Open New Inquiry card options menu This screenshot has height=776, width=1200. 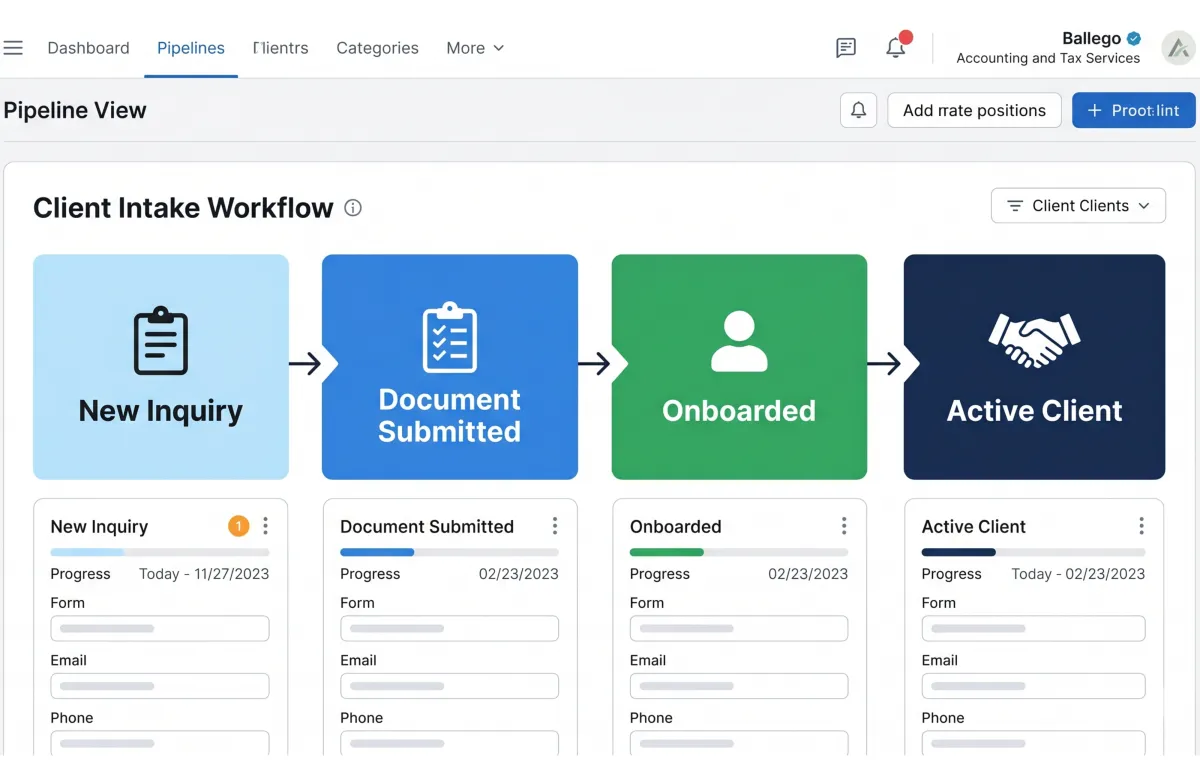pos(265,526)
